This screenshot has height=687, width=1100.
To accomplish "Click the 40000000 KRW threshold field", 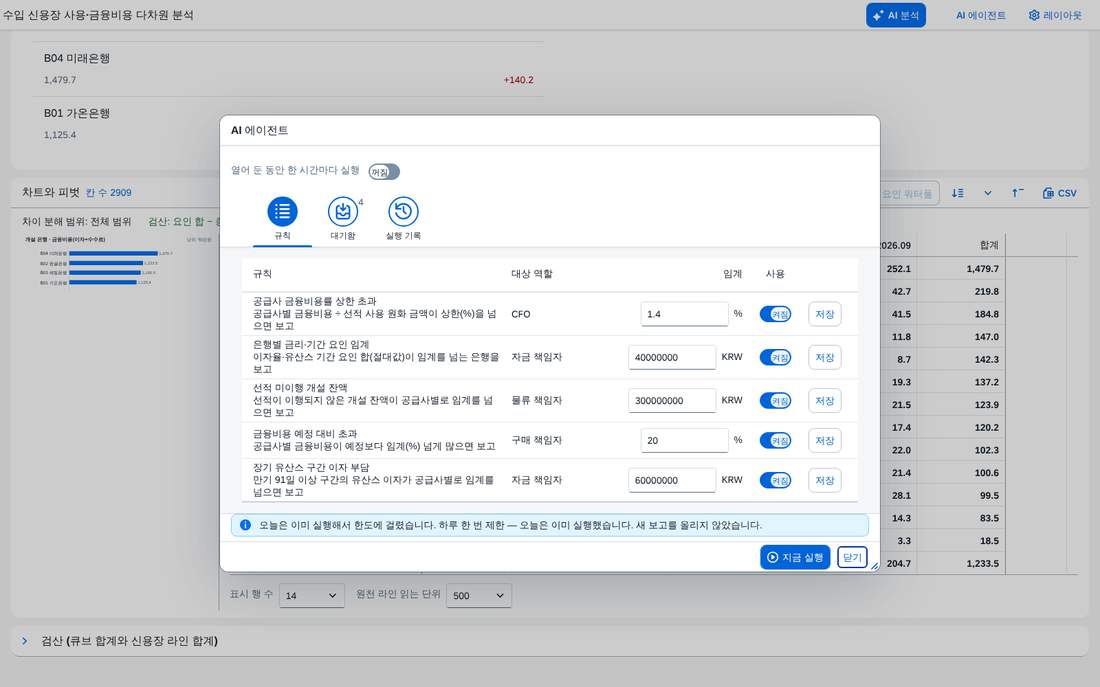I will point(672,357).
